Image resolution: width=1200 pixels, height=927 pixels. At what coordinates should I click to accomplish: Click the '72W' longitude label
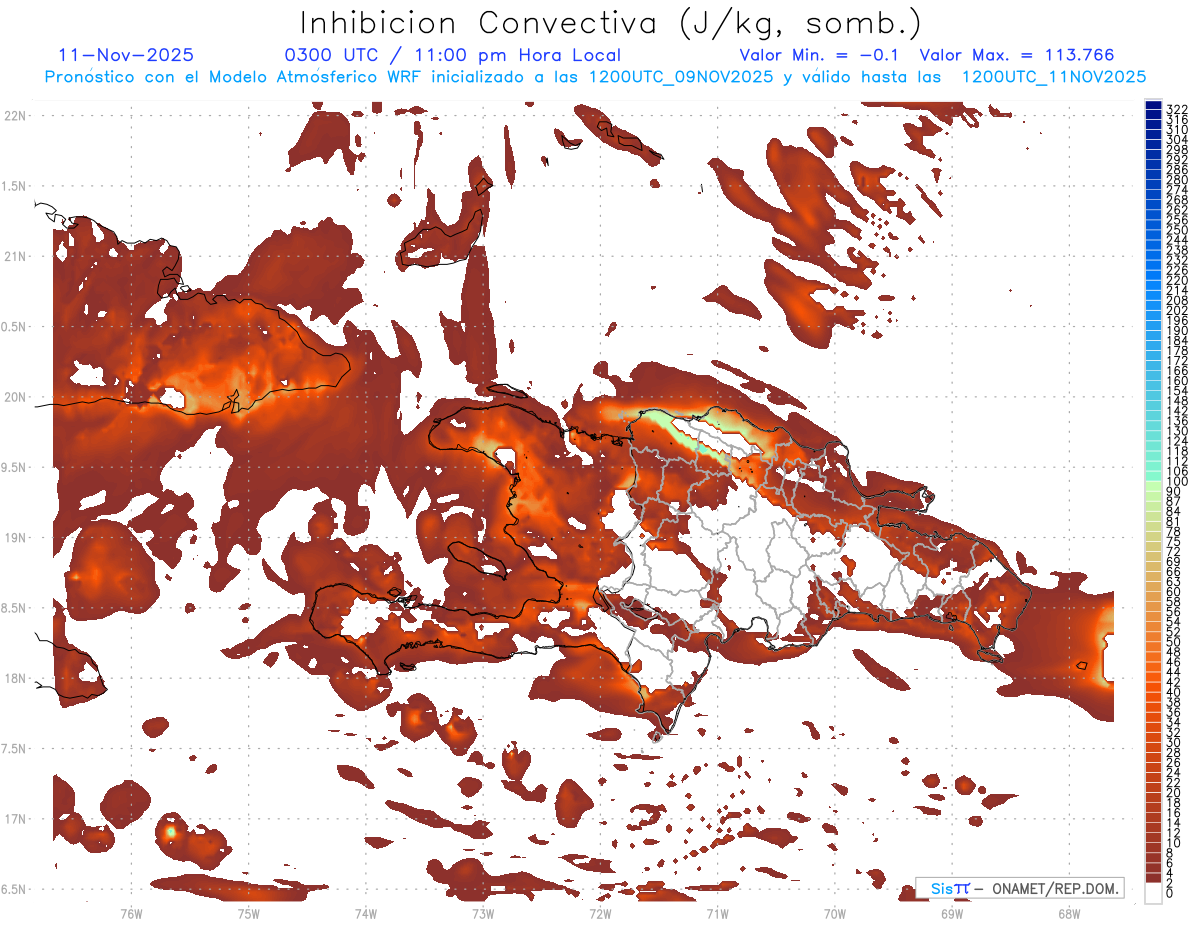click(x=600, y=913)
